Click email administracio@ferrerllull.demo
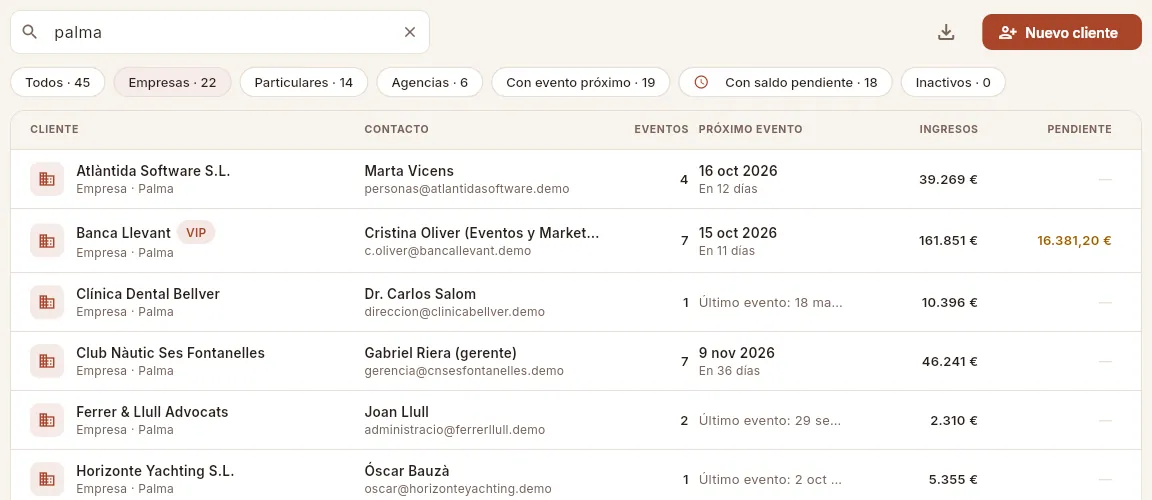The height and width of the screenshot is (500, 1152). [x=455, y=430]
